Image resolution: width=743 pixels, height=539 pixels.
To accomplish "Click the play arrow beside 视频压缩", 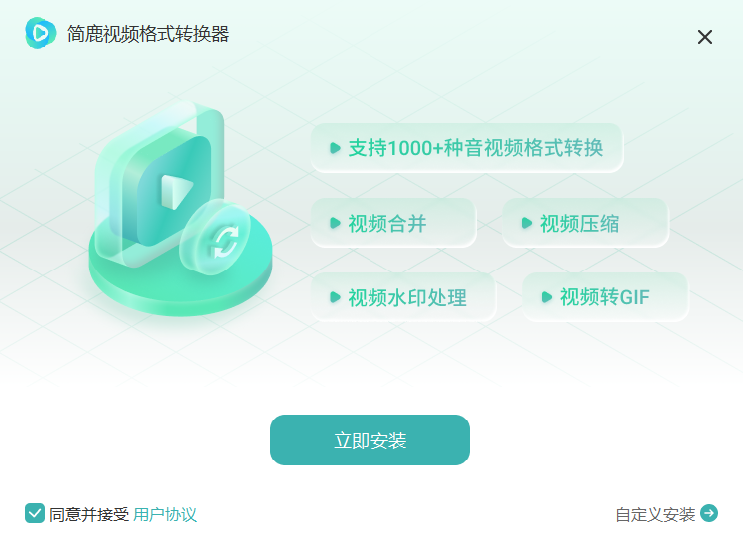I will click(x=526, y=223).
